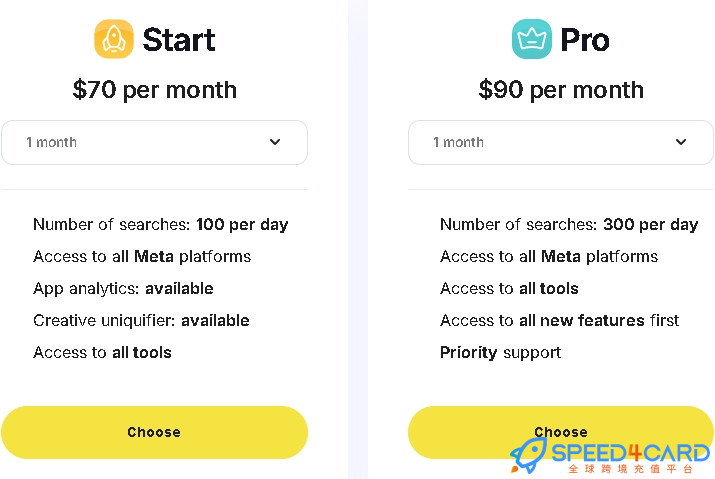This screenshot has width=715, height=479.
Task: Click App analytics: available feature line
Action: click(x=123, y=289)
